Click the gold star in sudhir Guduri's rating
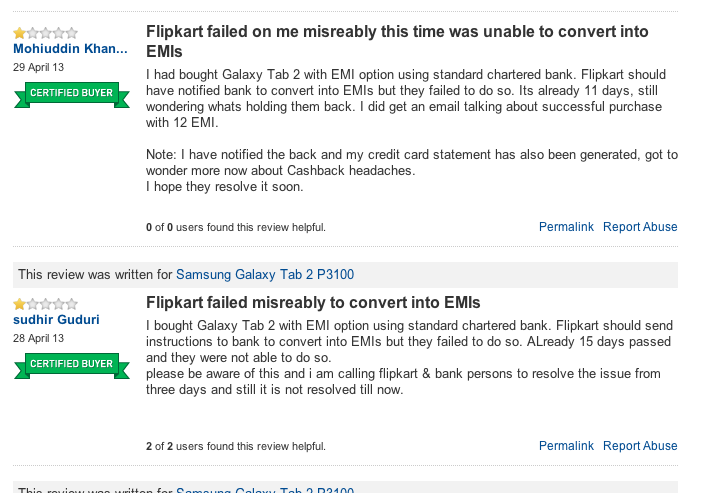The image size is (712, 493). pyautogui.click(x=20, y=304)
